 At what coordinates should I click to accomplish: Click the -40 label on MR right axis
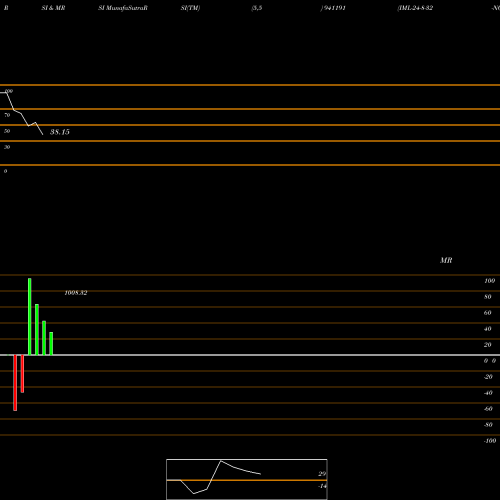pyautogui.click(x=488, y=393)
